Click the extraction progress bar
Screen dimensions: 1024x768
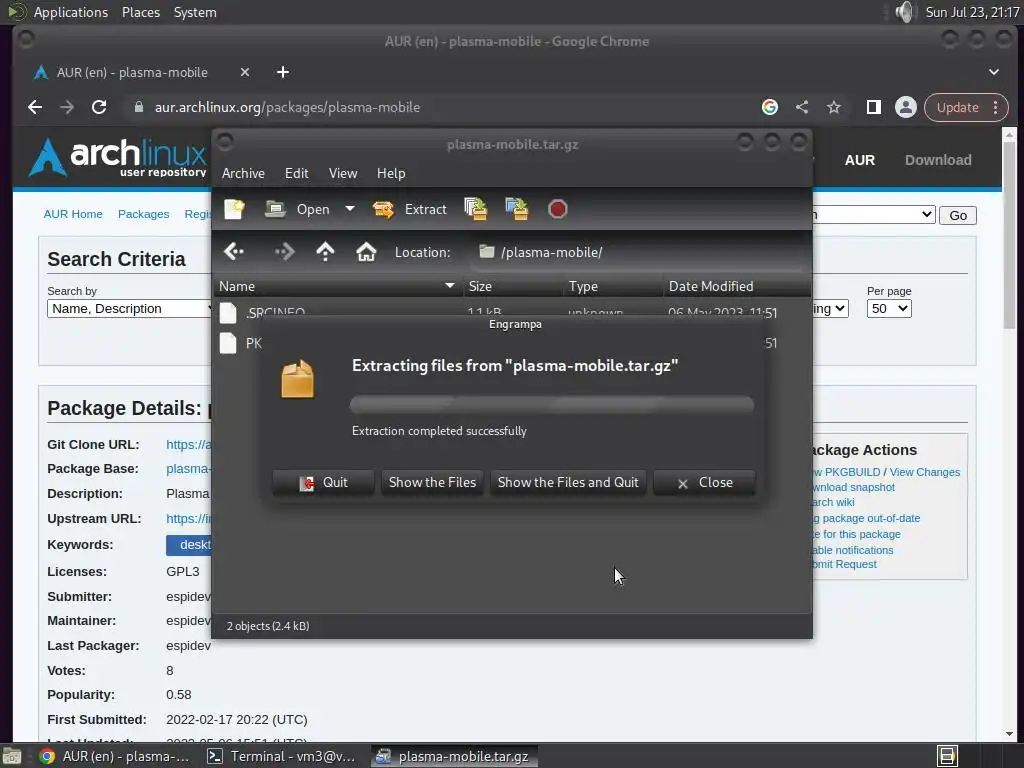click(x=552, y=404)
